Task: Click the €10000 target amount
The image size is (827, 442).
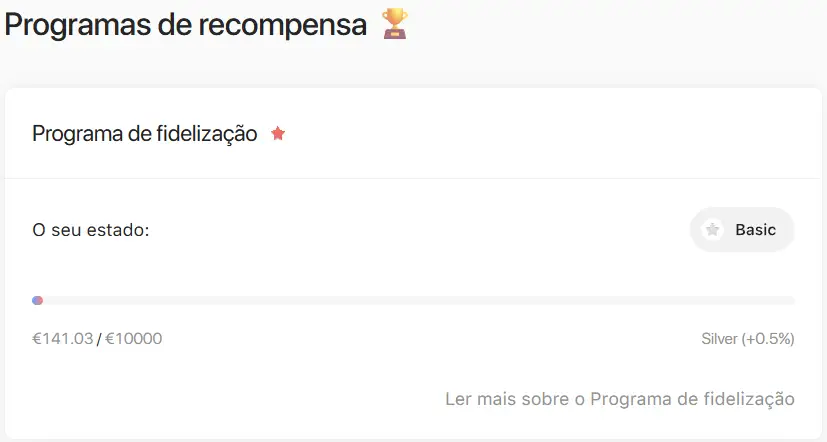Action: point(133,339)
